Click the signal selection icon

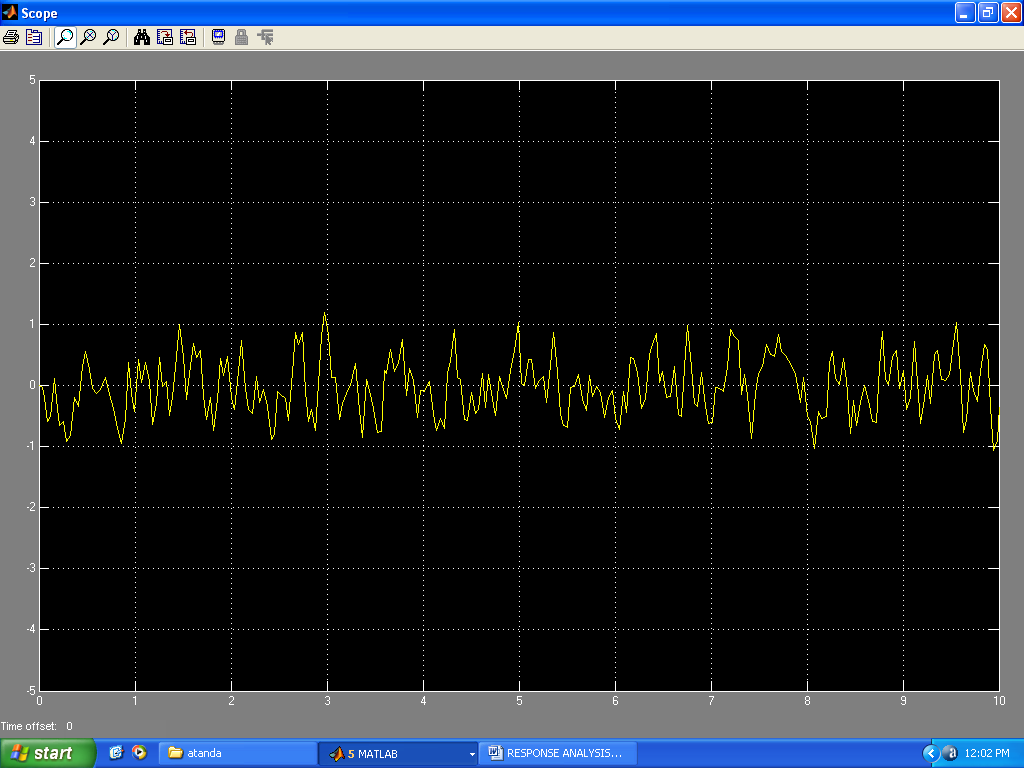265,37
